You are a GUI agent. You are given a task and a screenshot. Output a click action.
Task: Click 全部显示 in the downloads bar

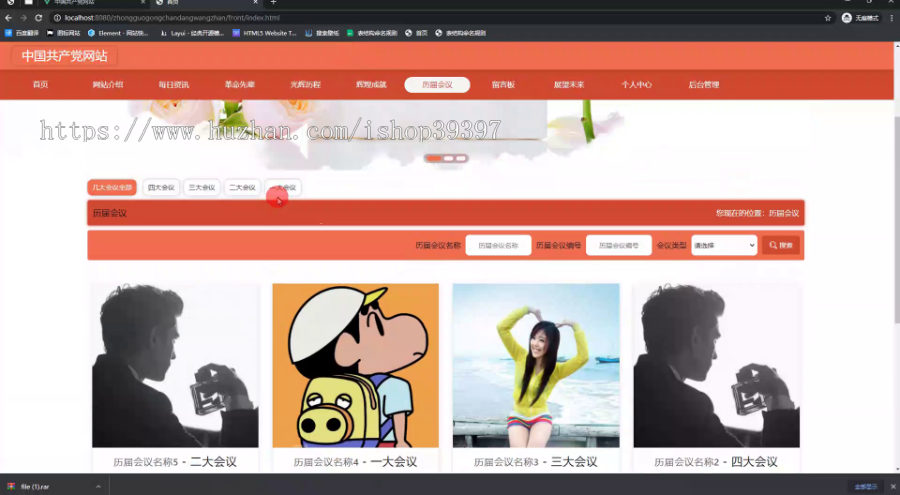click(866, 486)
